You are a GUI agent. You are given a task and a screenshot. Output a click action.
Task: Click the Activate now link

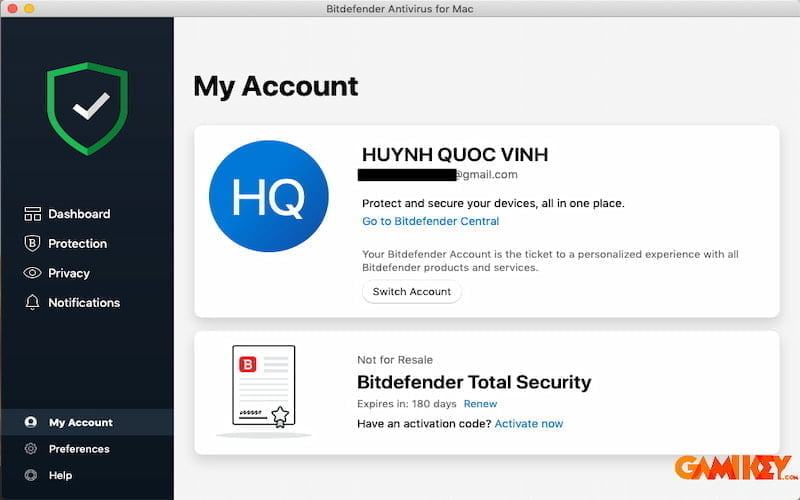click(x=529, y=423)
